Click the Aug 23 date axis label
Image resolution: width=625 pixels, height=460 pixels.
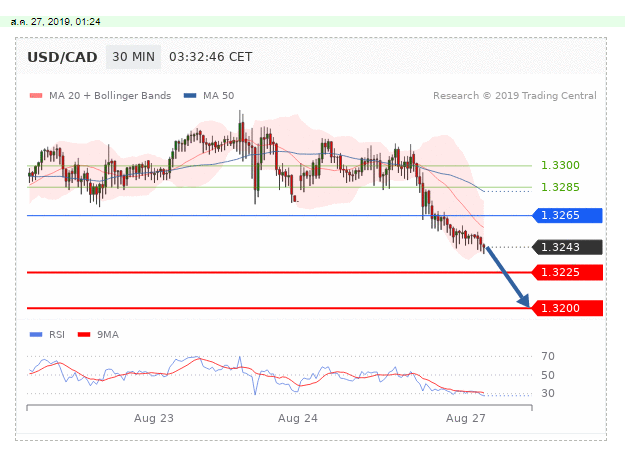click(x=154, y=418)
